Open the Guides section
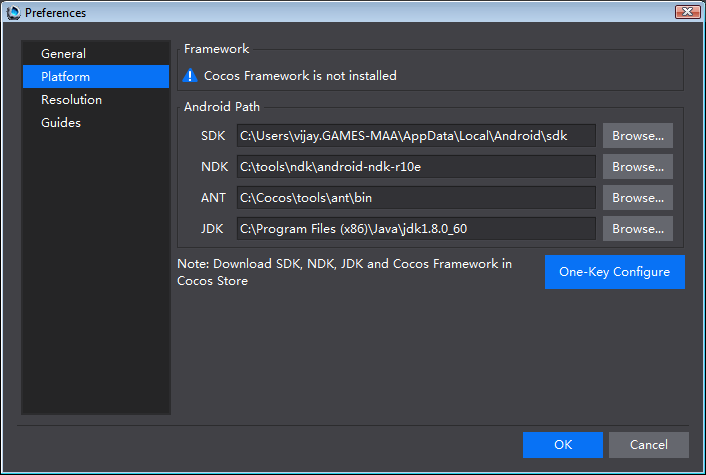The width and height of the screenshot is (706, 475). (96, 122)
